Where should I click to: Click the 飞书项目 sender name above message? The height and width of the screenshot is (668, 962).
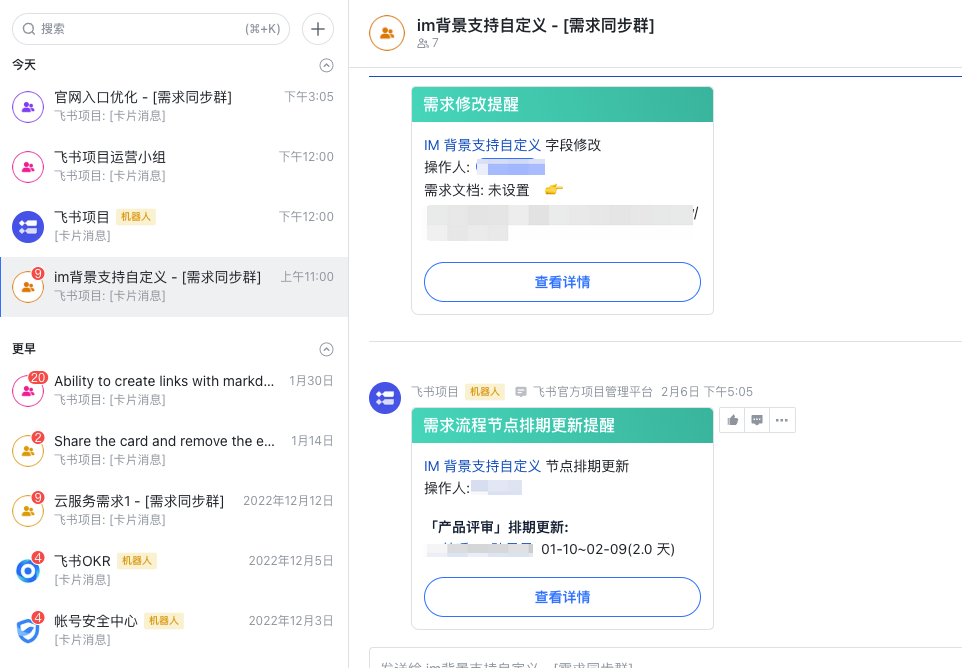point(435,391)
